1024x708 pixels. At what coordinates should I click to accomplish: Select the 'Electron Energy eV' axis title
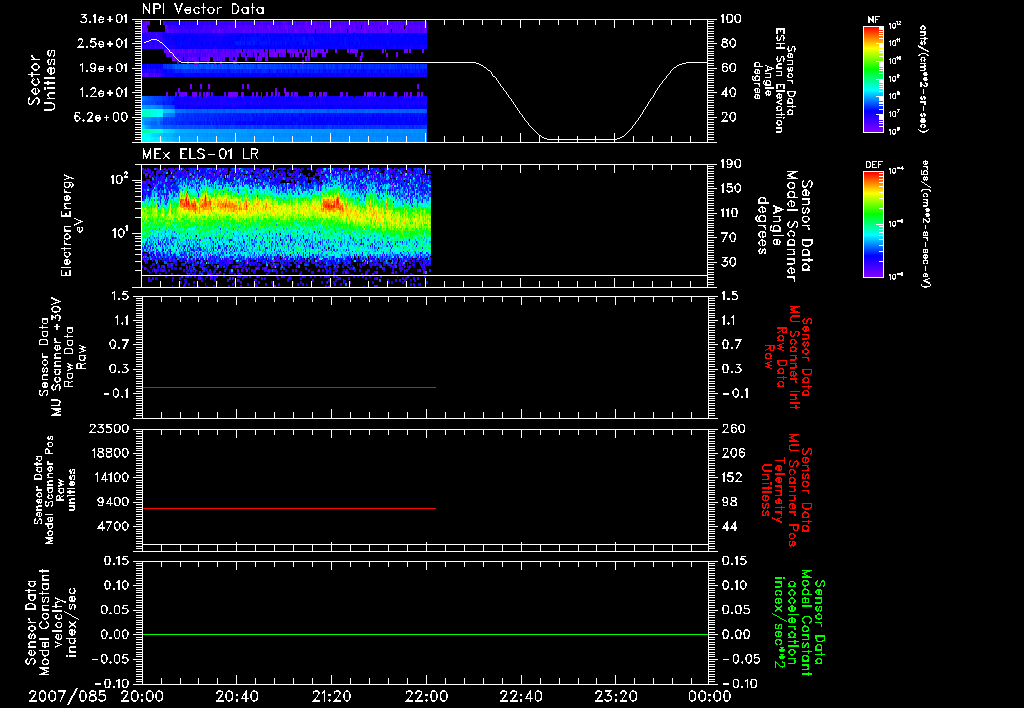click(73, 226)
